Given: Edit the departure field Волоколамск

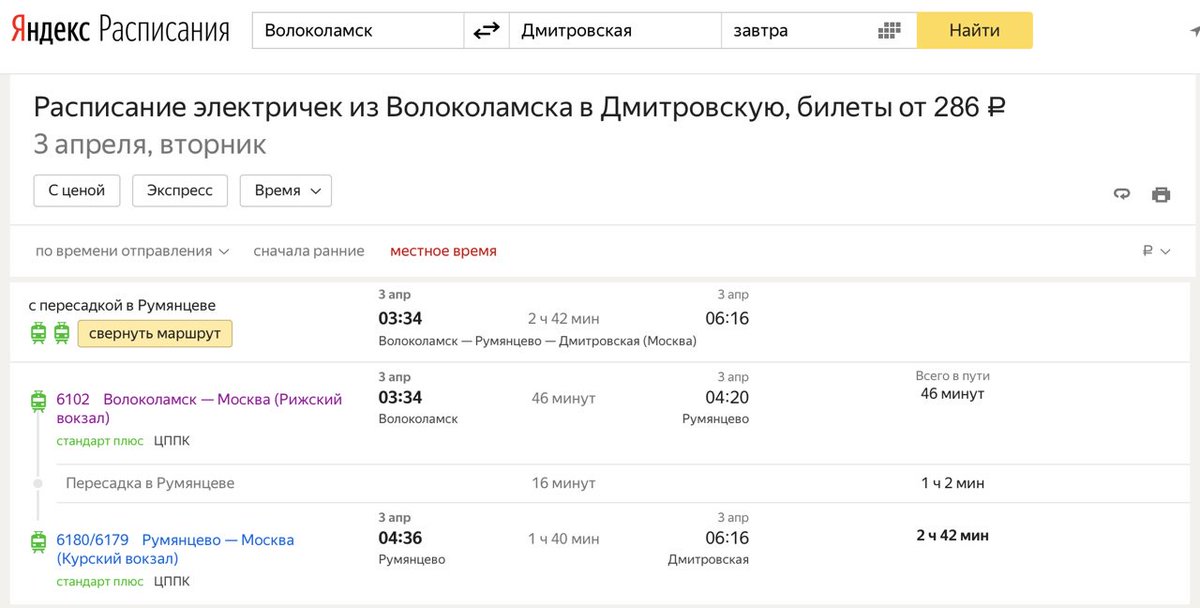Looking at the screenshot, I should (358, 30).
